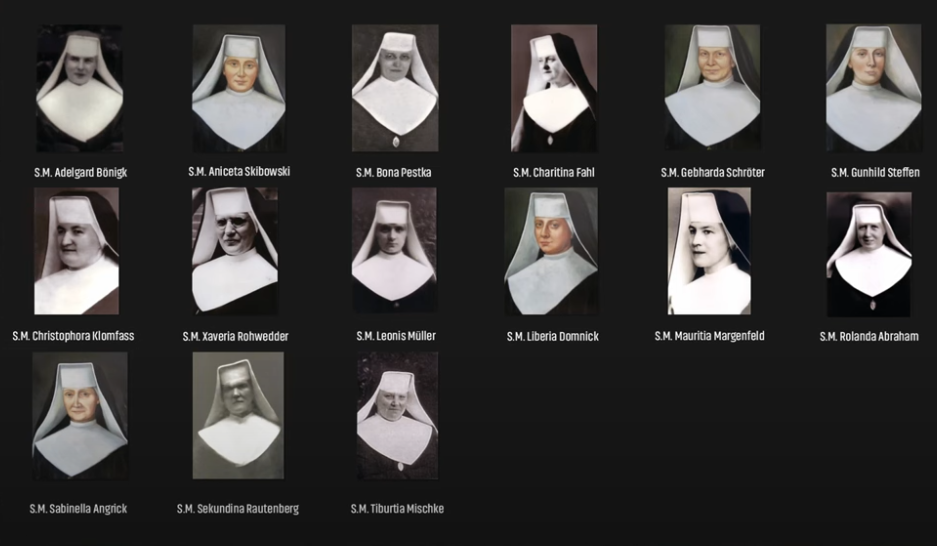The width and height of the screenshot is (937, 546).
Task: Click the S.M. Bona Pestka portrait
Action: [395, 88]
